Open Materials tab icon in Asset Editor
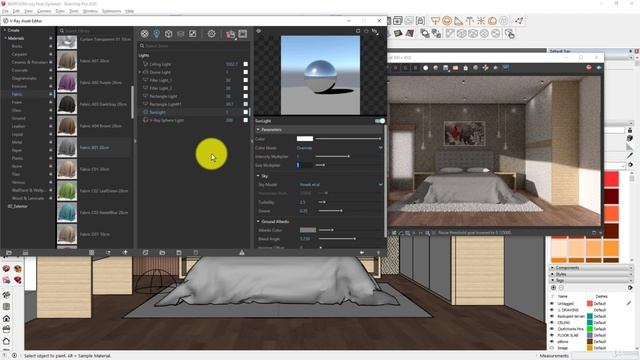The width and height of the screenshot is (640, 360). tap(144, 34)
